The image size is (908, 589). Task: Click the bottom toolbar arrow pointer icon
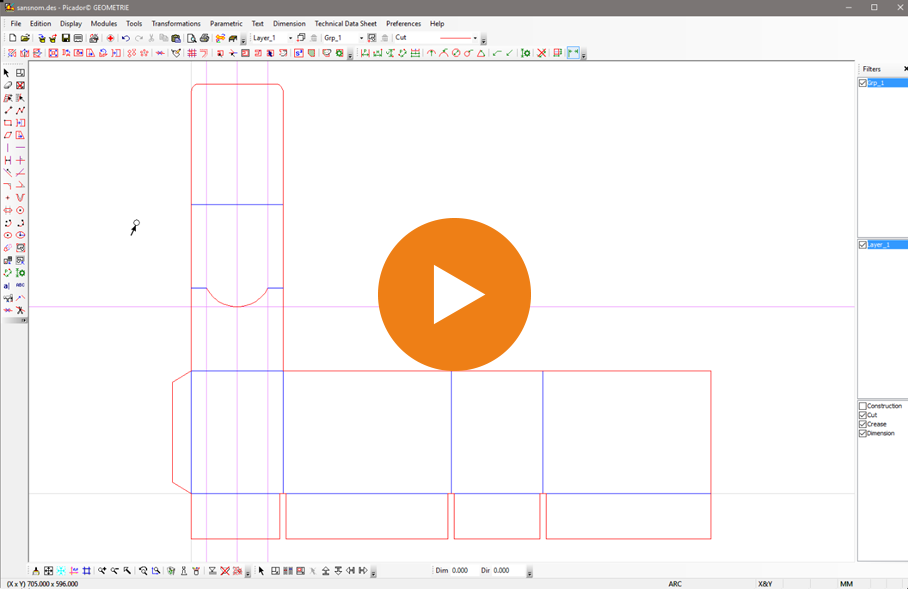coord(261,571)
